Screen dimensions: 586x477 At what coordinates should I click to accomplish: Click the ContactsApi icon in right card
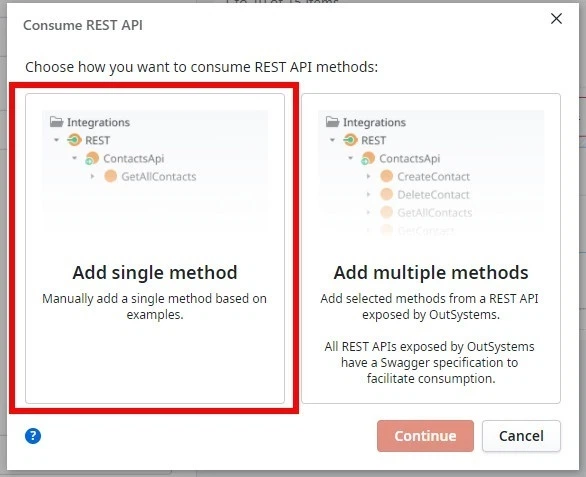point(368,158)
